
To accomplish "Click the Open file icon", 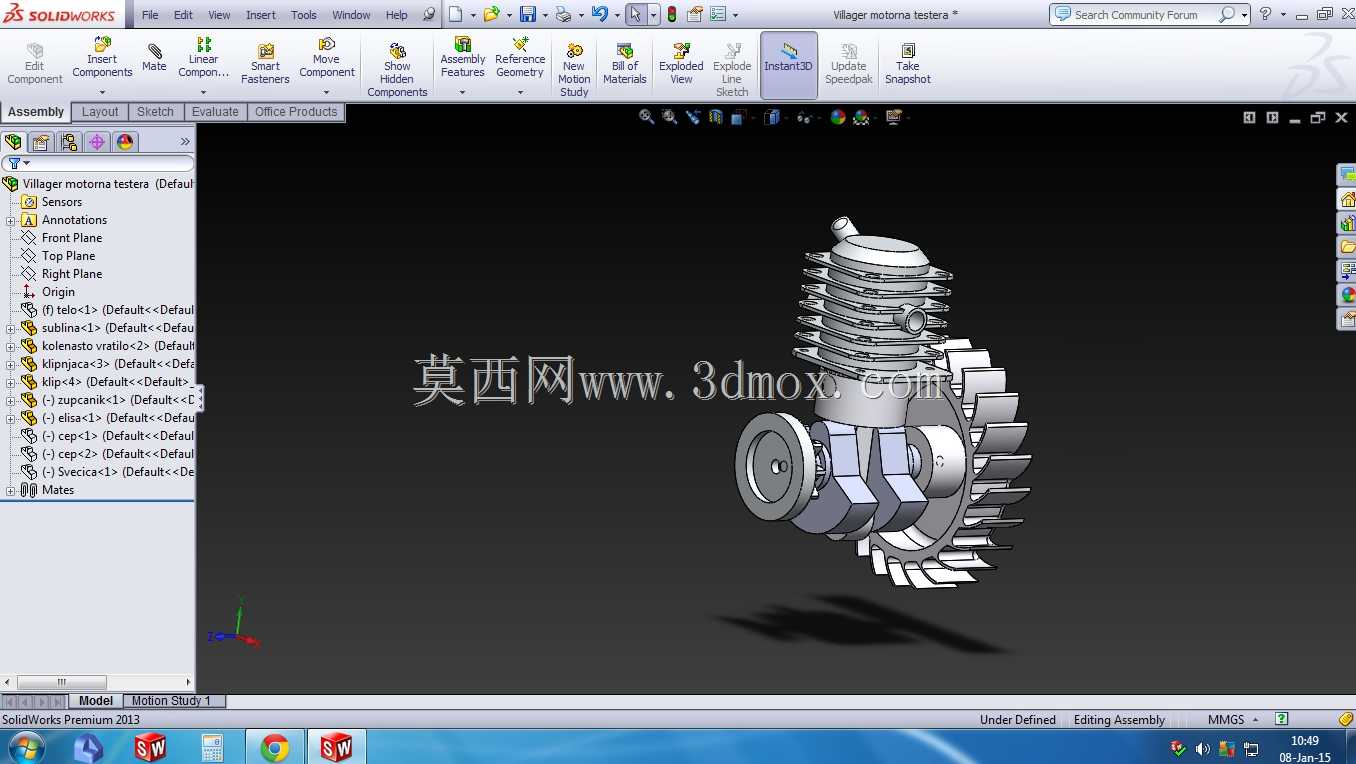I will 491,14.
